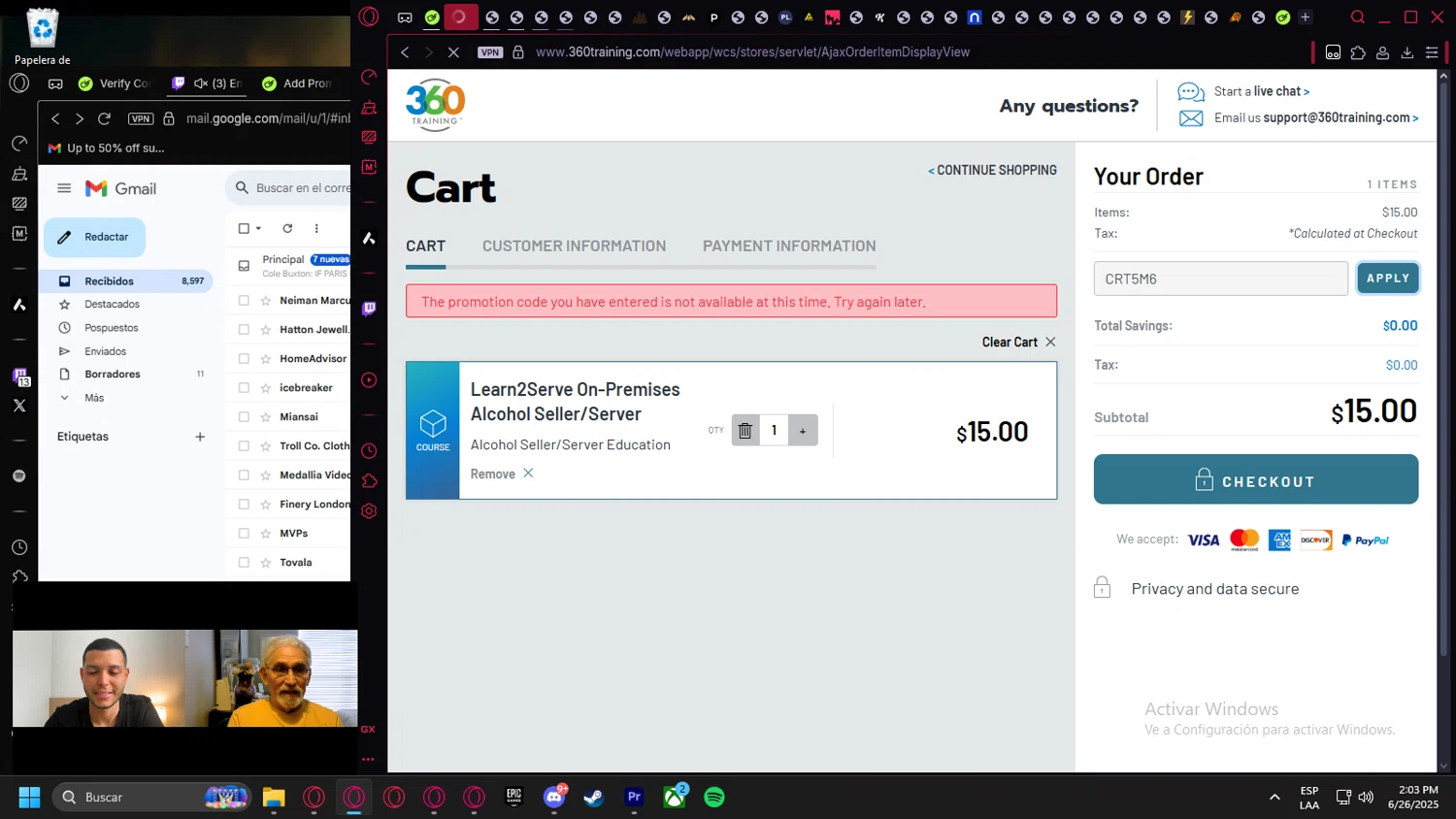Click the Checkout button
The image size is (1456, 819).
coord(1256,479)
